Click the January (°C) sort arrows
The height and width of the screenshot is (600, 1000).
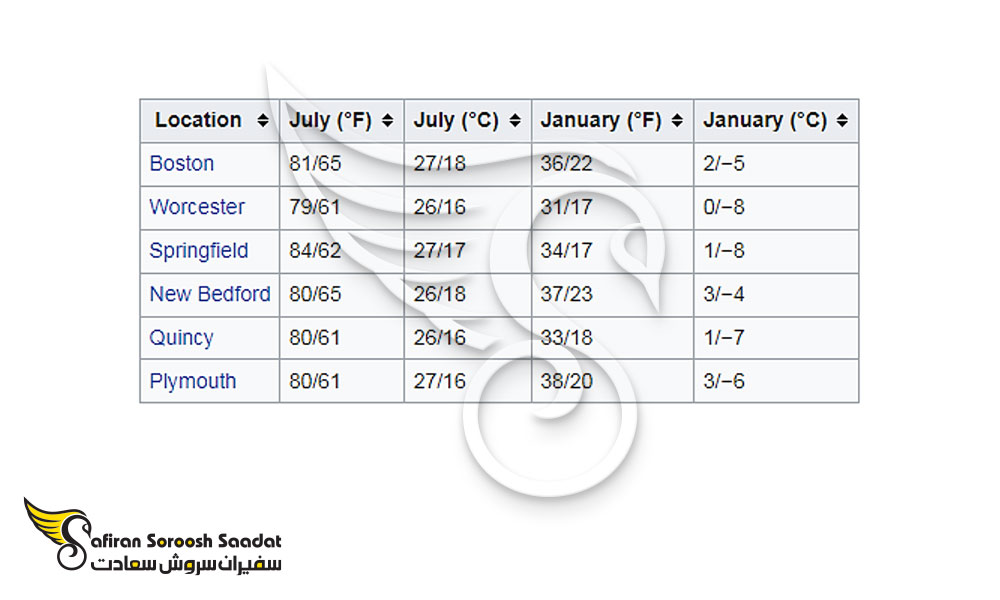[842, 120]
